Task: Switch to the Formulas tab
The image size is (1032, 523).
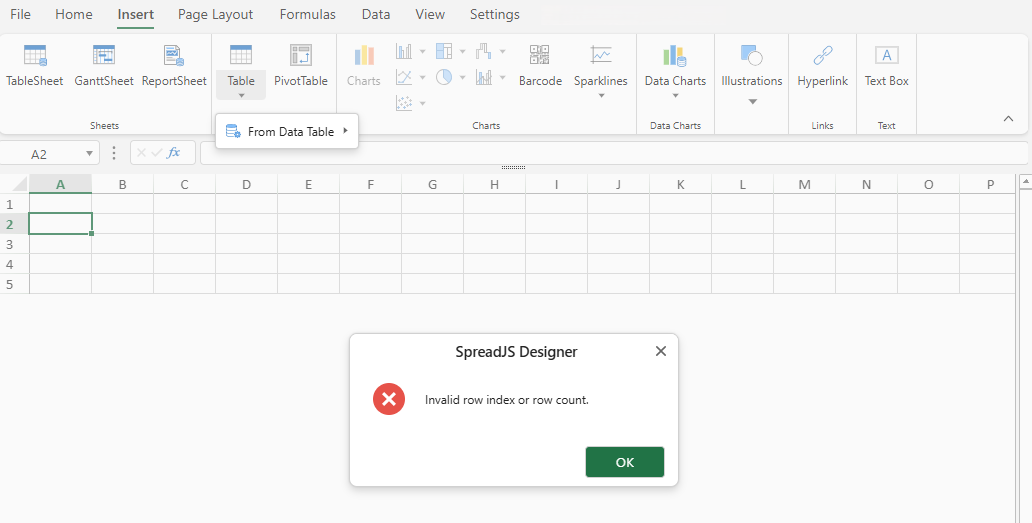Action: pos(307,14)
